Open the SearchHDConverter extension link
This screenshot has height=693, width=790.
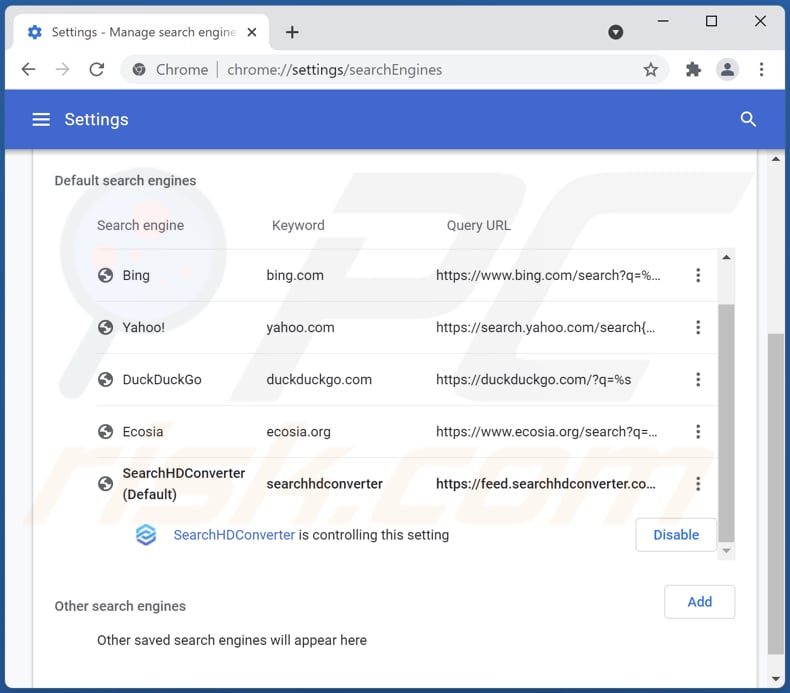click(x=234, y=535)
